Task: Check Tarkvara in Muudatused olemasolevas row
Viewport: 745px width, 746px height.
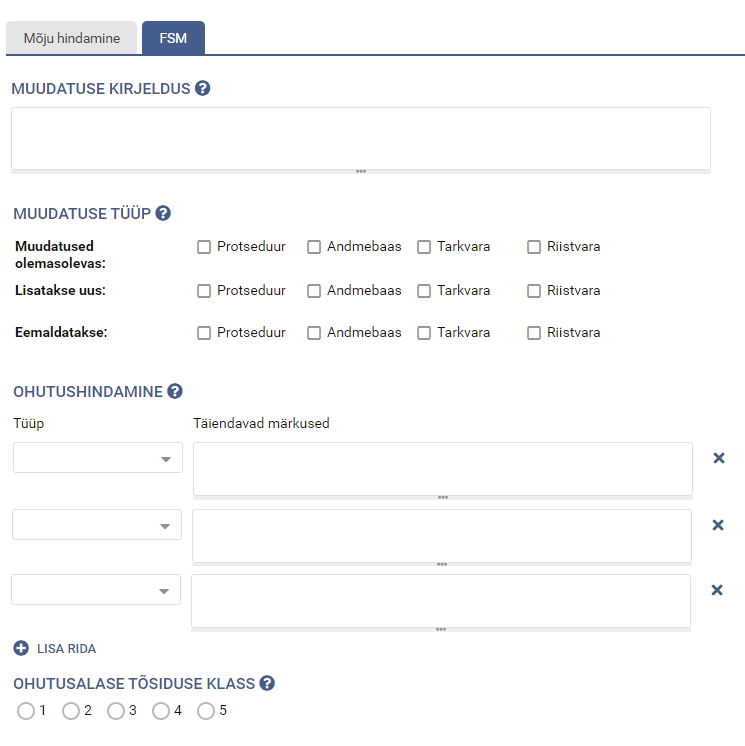Action: tap(424, 247)
